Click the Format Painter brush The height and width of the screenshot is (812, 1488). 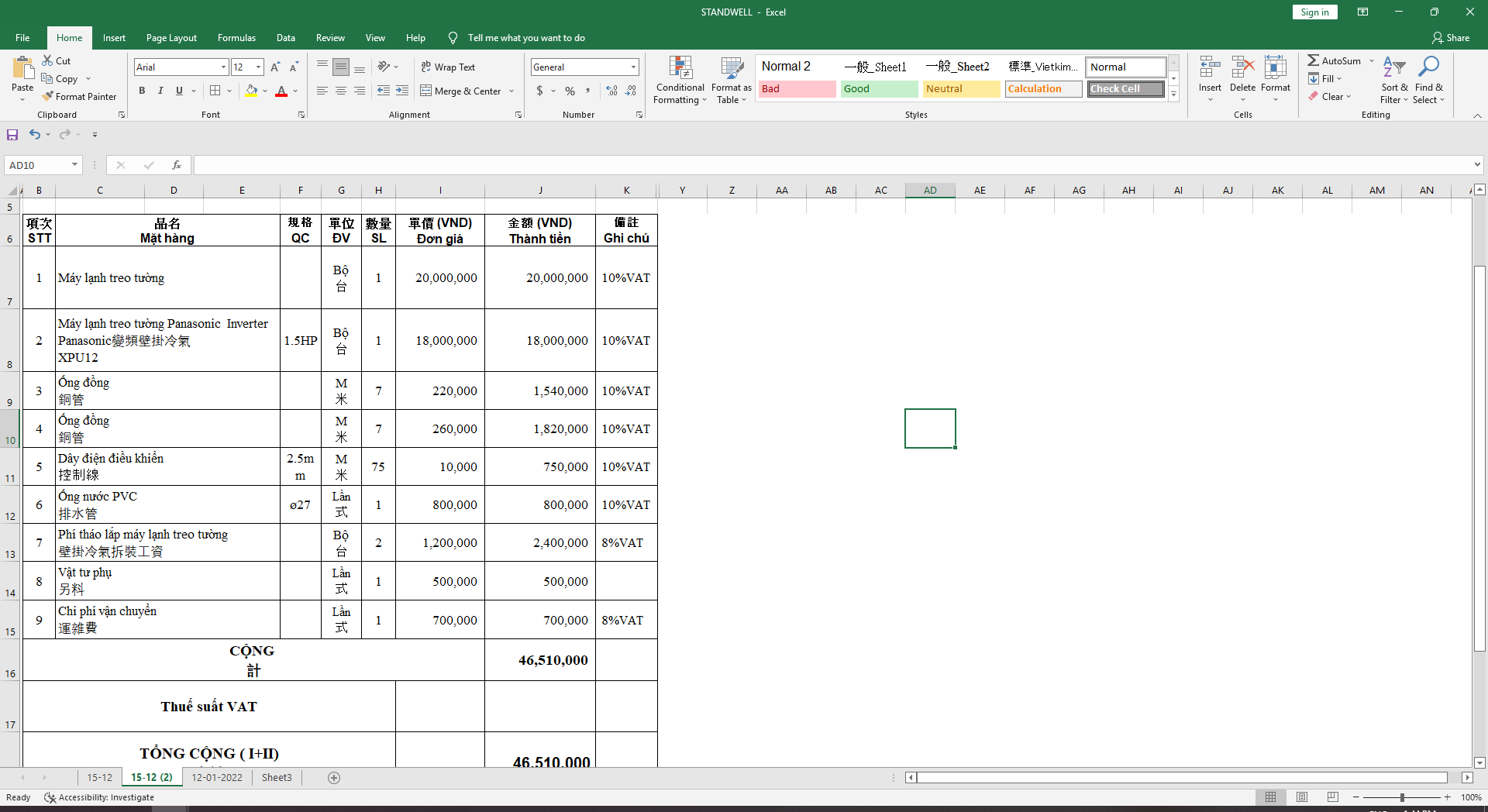47,97
